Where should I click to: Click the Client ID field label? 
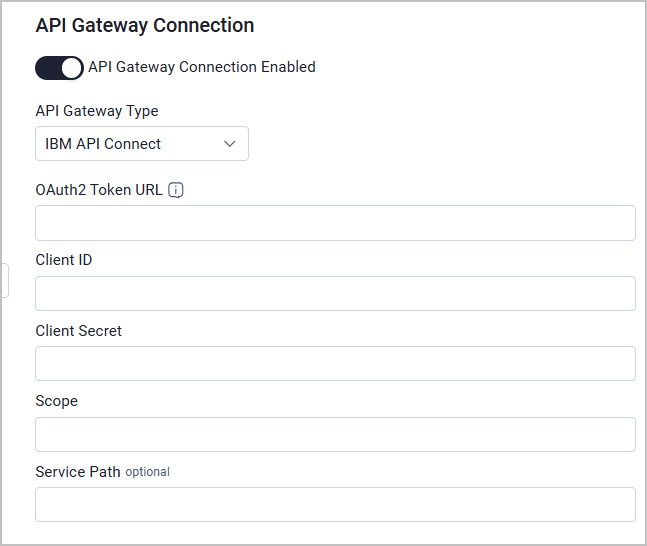click(64, 260)
